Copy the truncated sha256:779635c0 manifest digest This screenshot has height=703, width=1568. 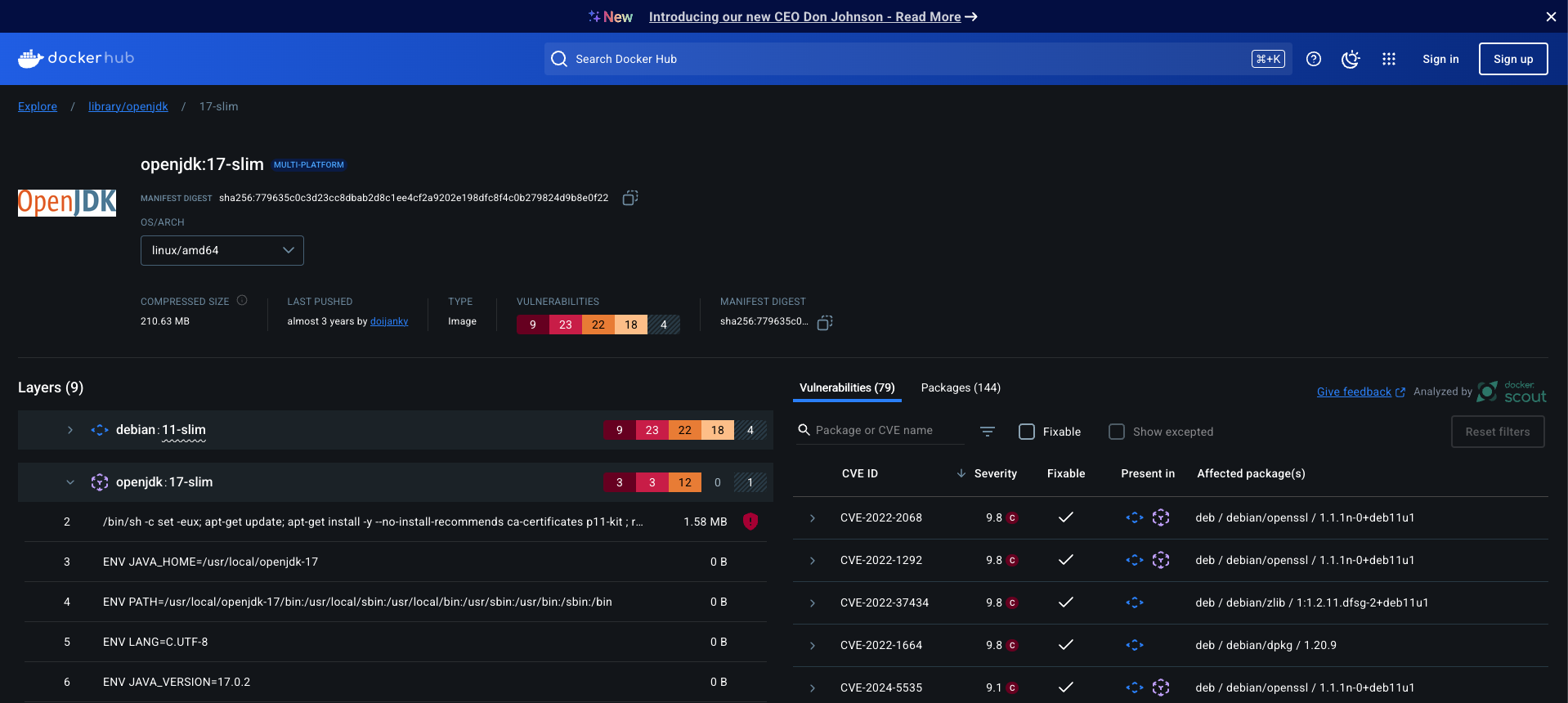point(825,322)
